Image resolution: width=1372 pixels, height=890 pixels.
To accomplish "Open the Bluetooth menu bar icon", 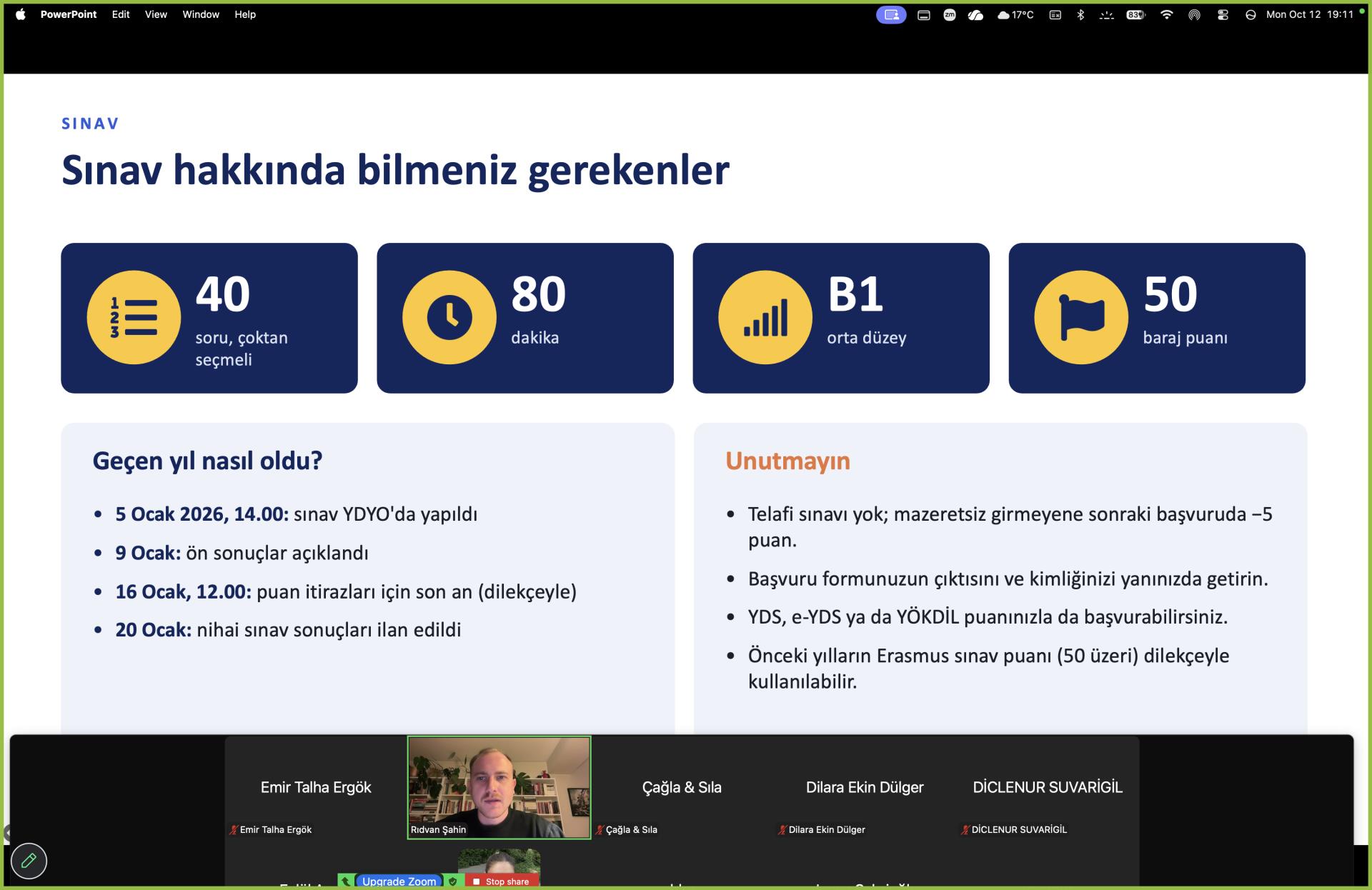I will (x=1080, y=14).
